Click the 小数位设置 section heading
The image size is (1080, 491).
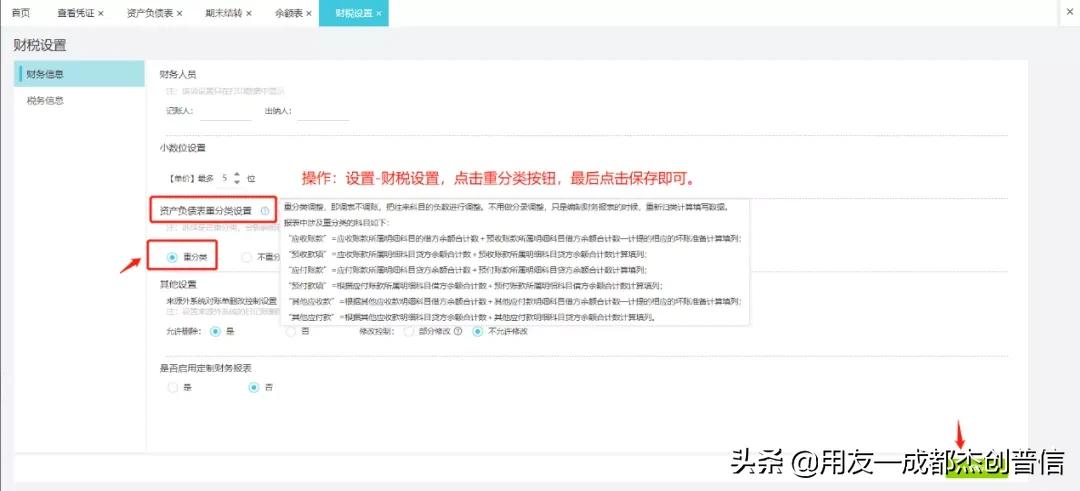(x=183, y=147)
